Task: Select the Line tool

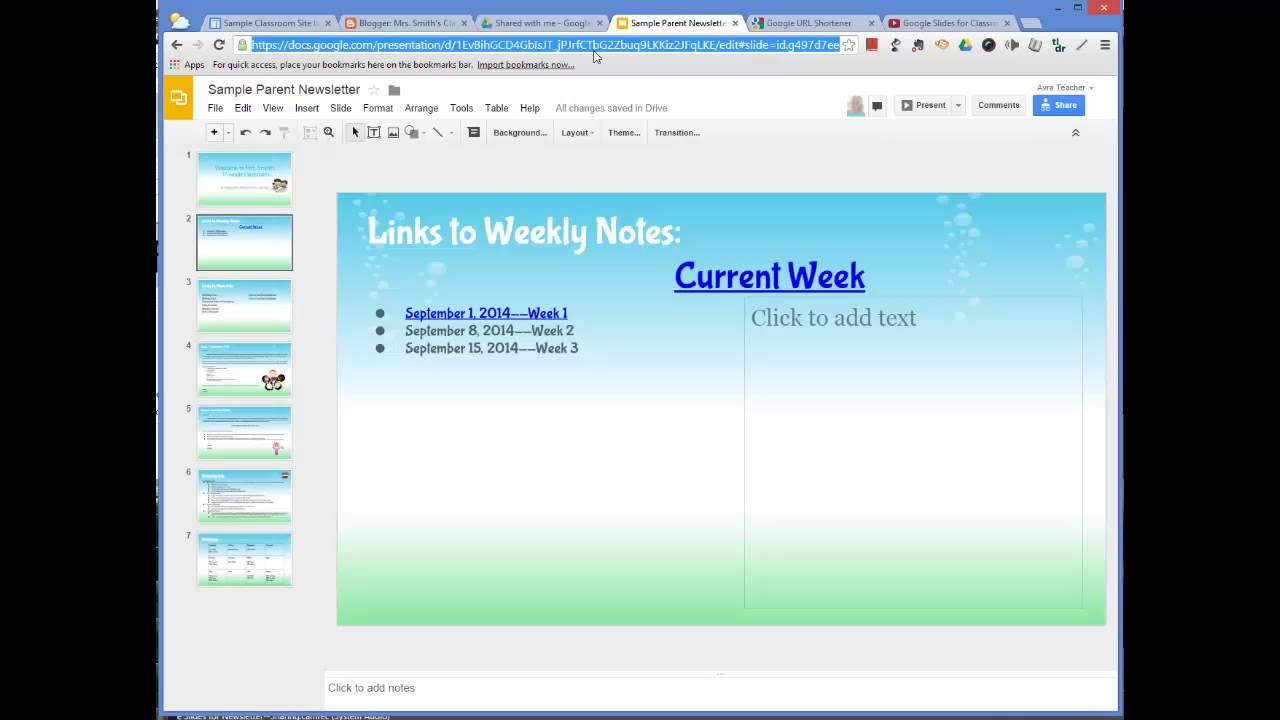Action: [x=438, y=132]
